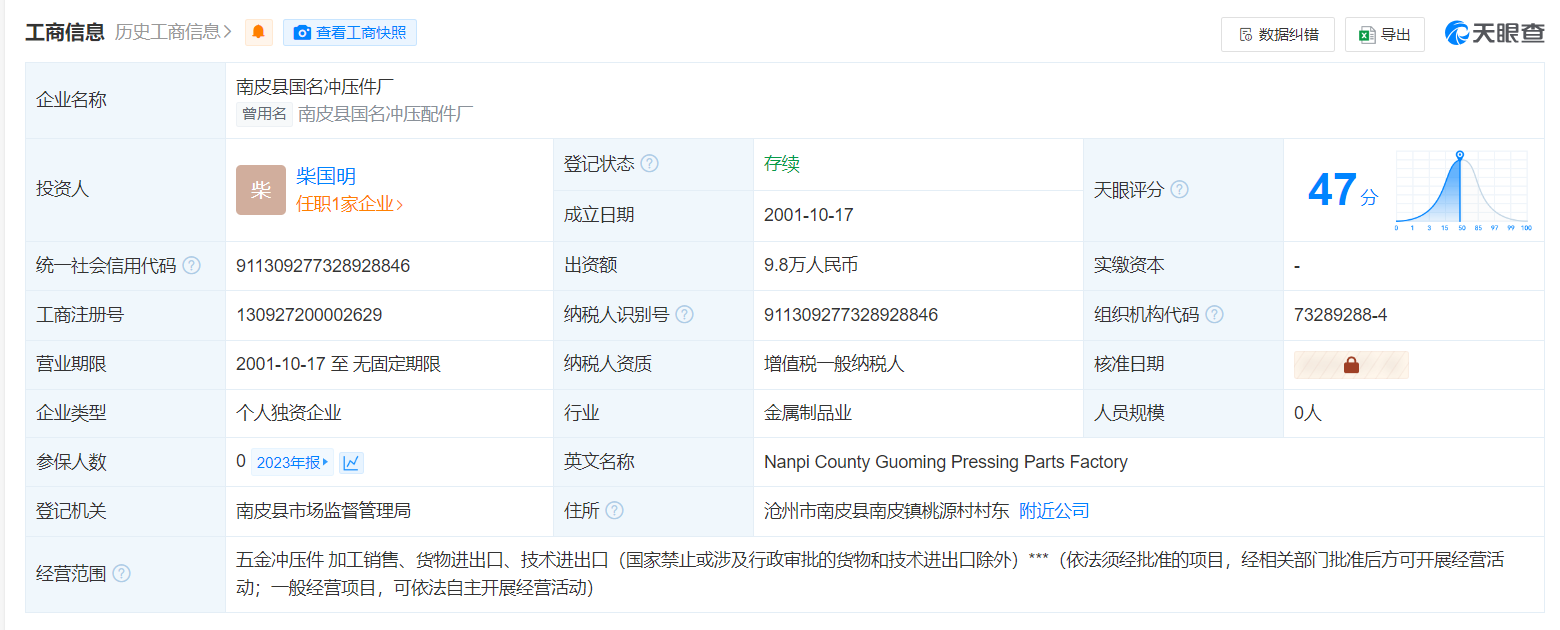Click help icon next to 登记状态
The width and height of the screenshot is (1560, 630).
coord(649,164)
